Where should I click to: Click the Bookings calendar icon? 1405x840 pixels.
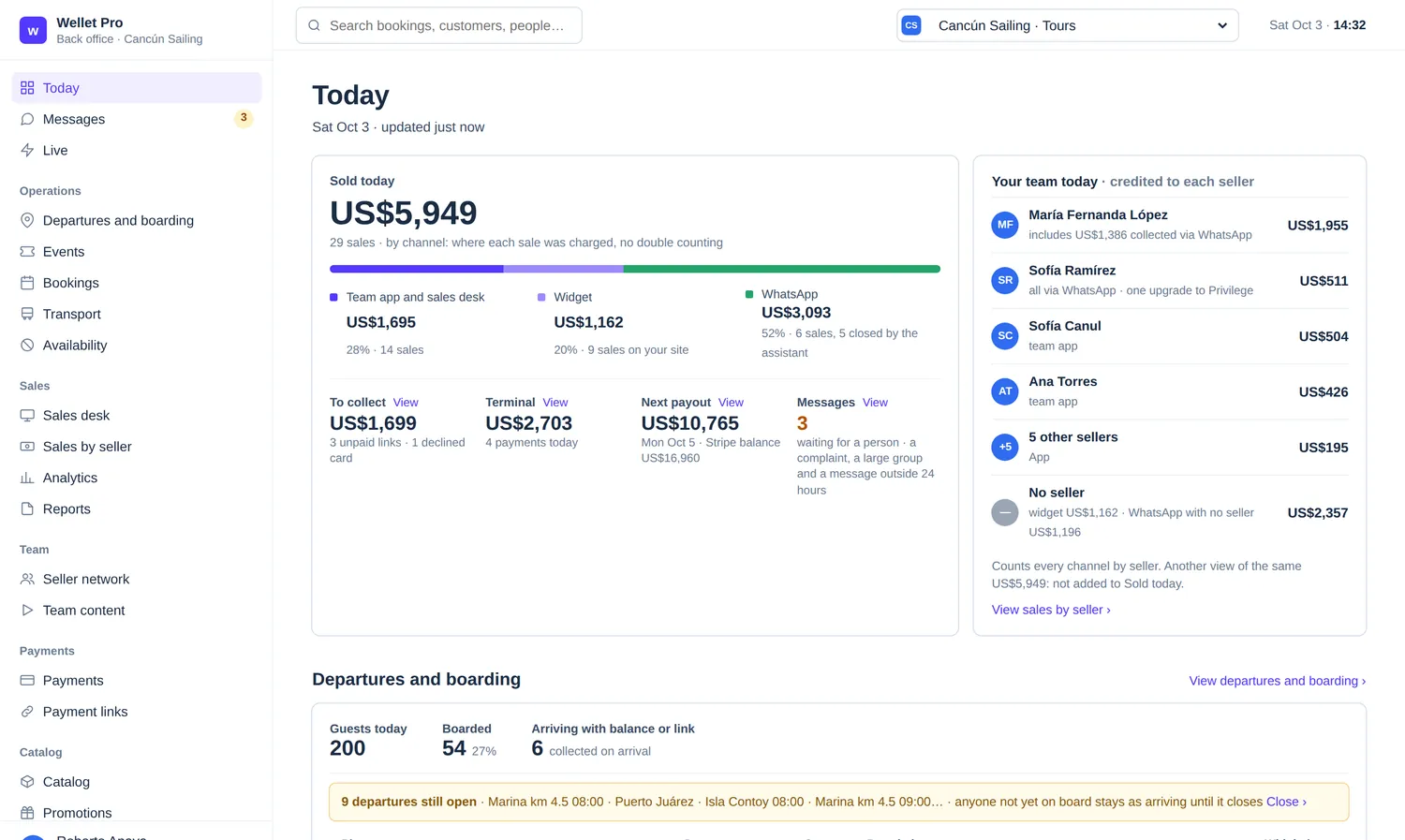pos(27,283)
